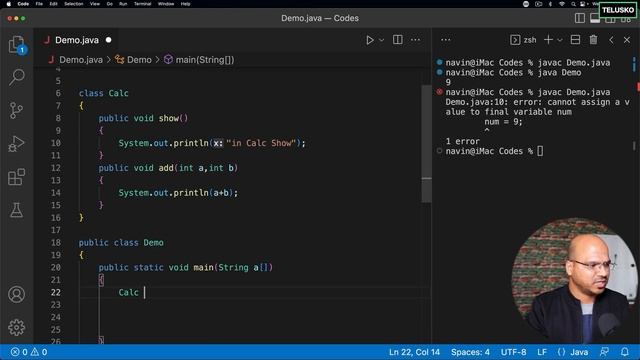Open the Source Control view

(17, 110)
